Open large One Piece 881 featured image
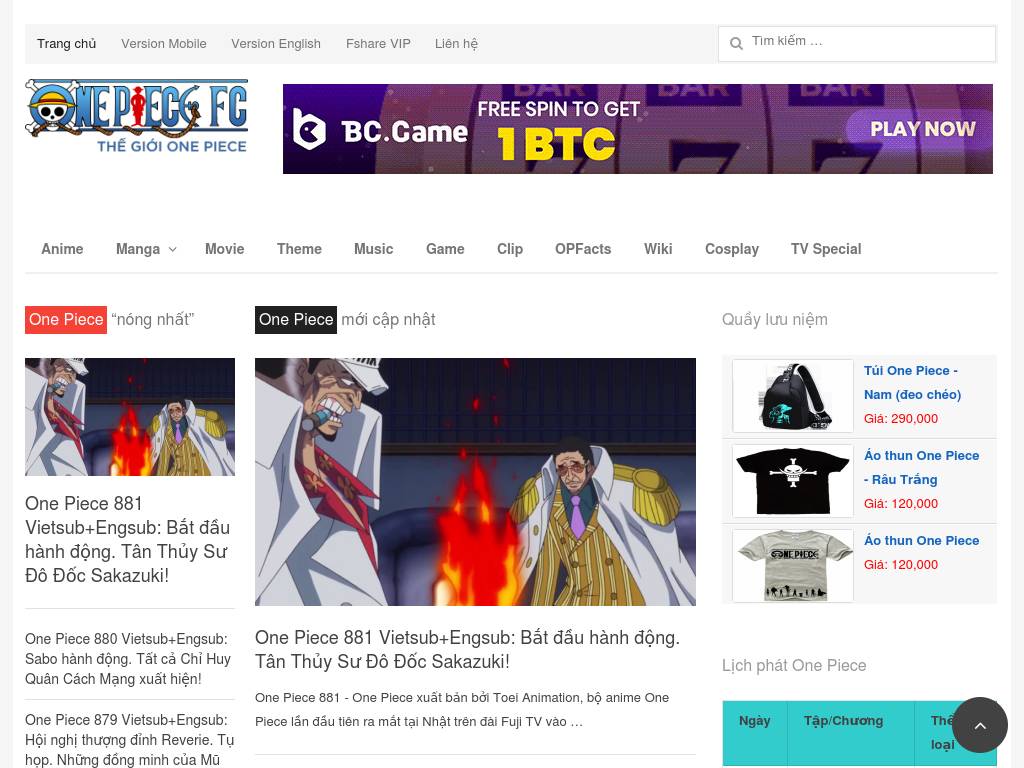1024x768 pixels. coord(475,482)
